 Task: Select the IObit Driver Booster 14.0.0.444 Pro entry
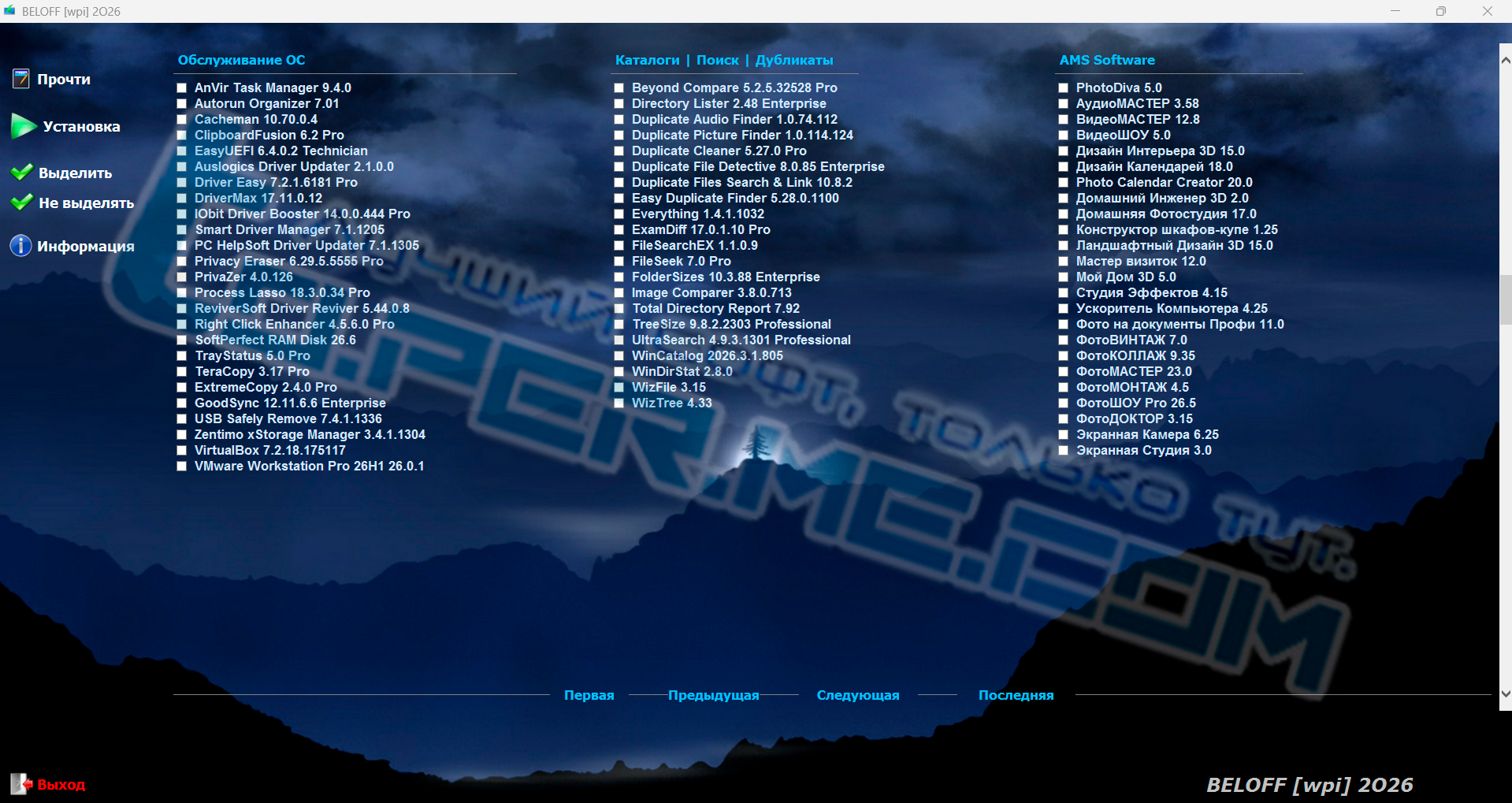pos(303,214)
